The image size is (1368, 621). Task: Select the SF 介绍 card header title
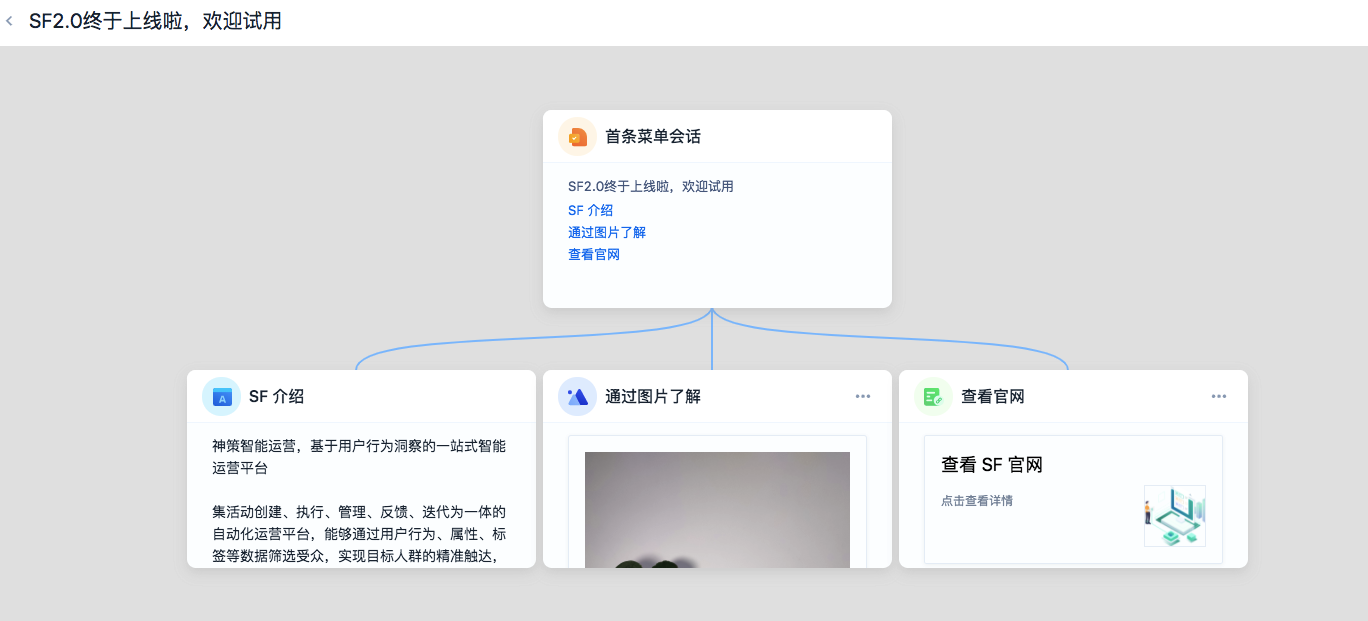tap(276, 397)
